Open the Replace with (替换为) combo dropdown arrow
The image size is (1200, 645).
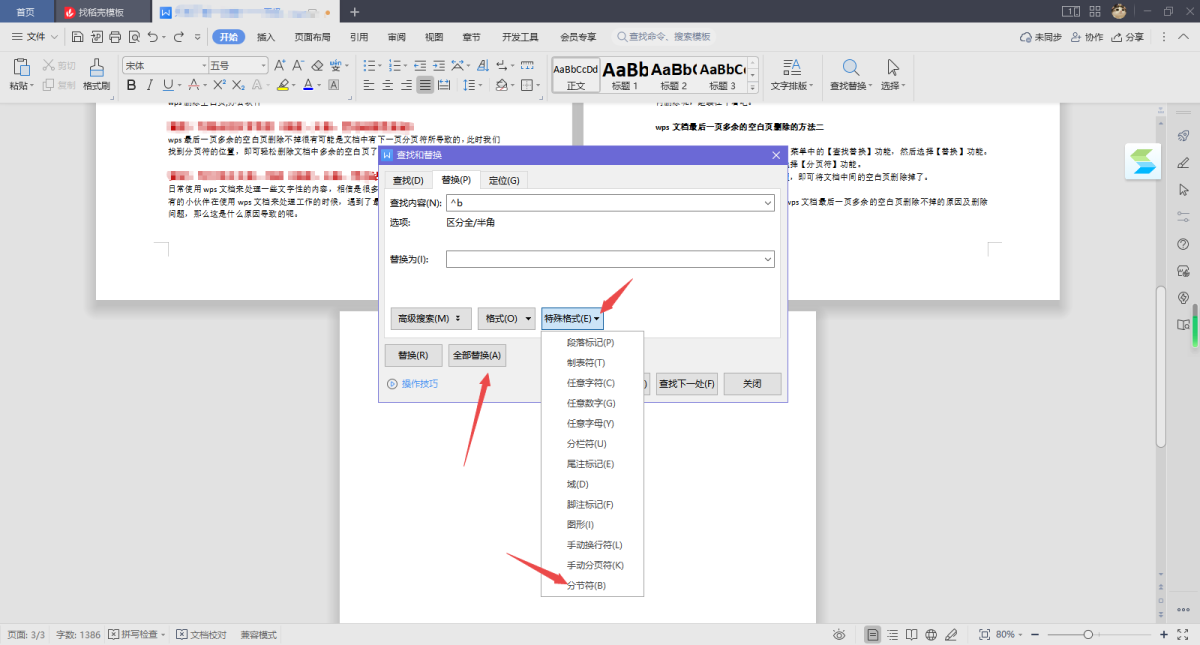pos(767,259)
